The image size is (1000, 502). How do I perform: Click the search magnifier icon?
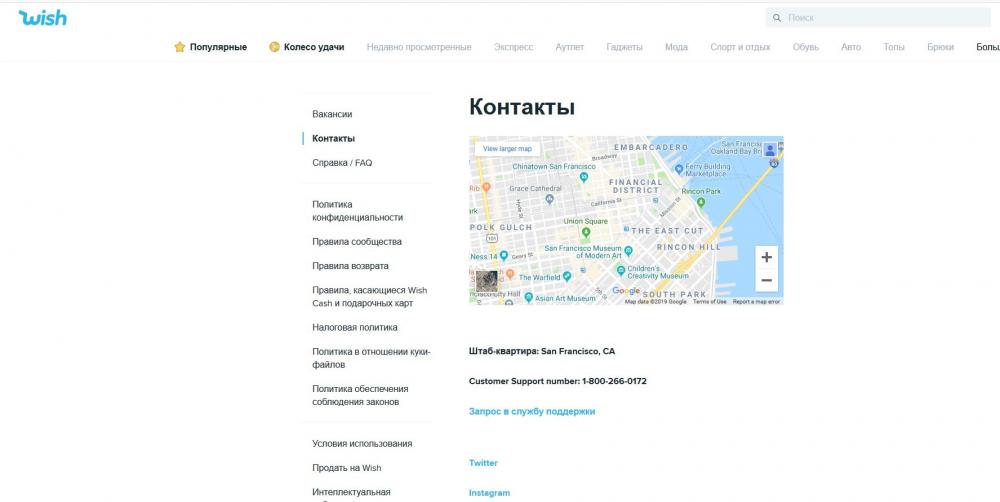click(777, 18)
